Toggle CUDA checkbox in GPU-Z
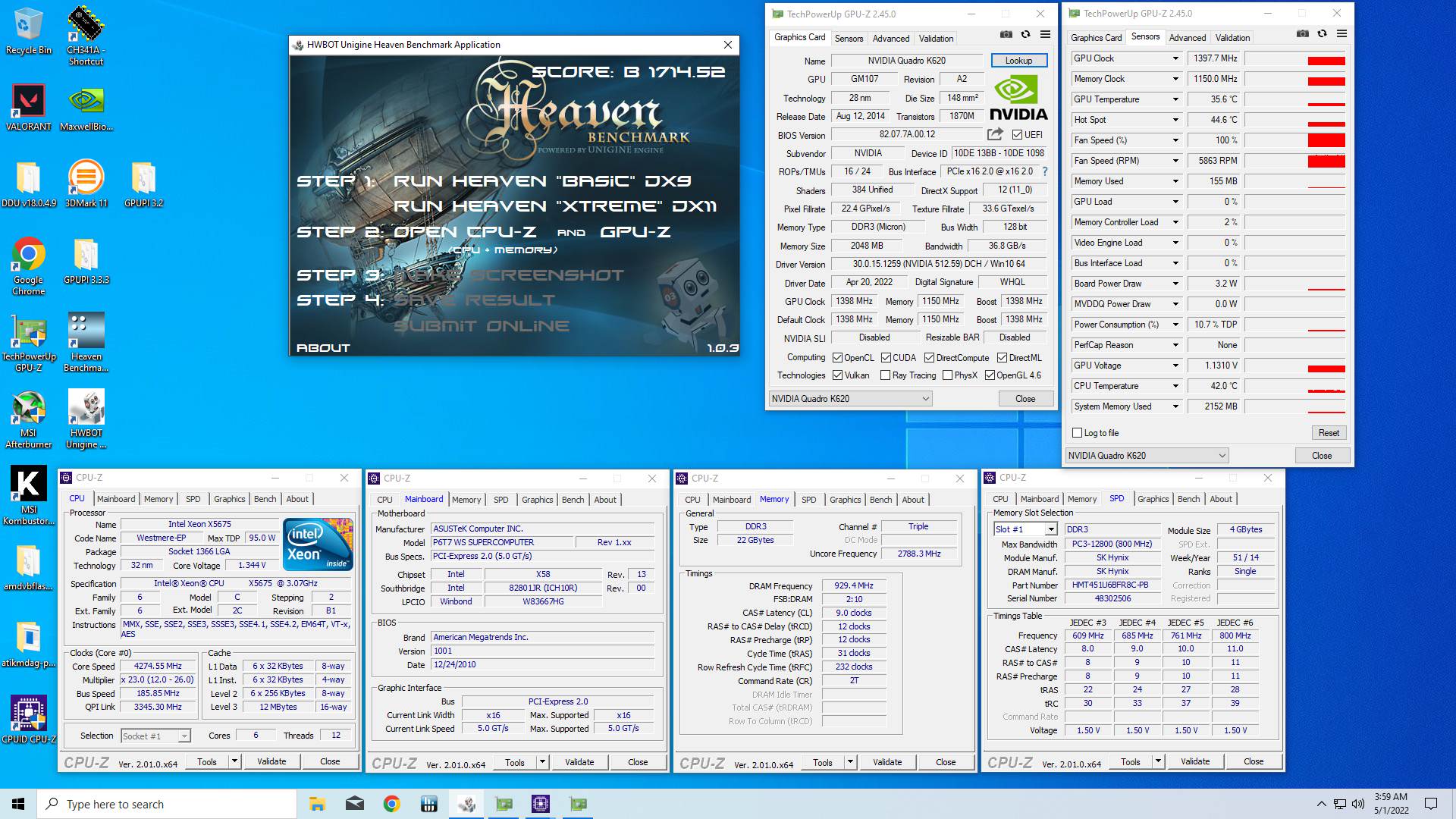 point(886,358)
